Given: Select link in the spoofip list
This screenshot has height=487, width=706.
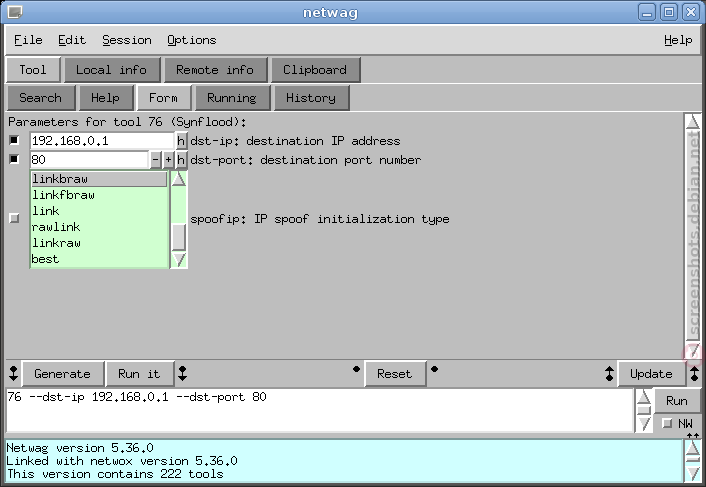Looking at the screenshot, I should pos(99,211).
